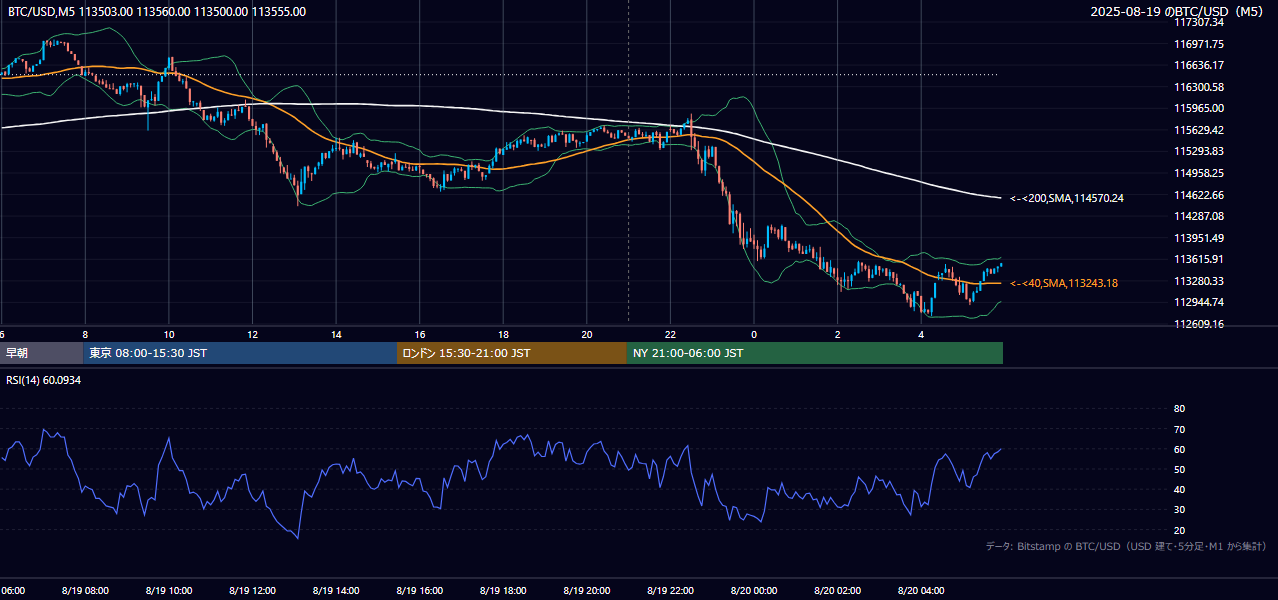Click hour tick '22' on price chart axis
Image resolution: width=1278 pixels, height=600 pixels.
[670, 334]
